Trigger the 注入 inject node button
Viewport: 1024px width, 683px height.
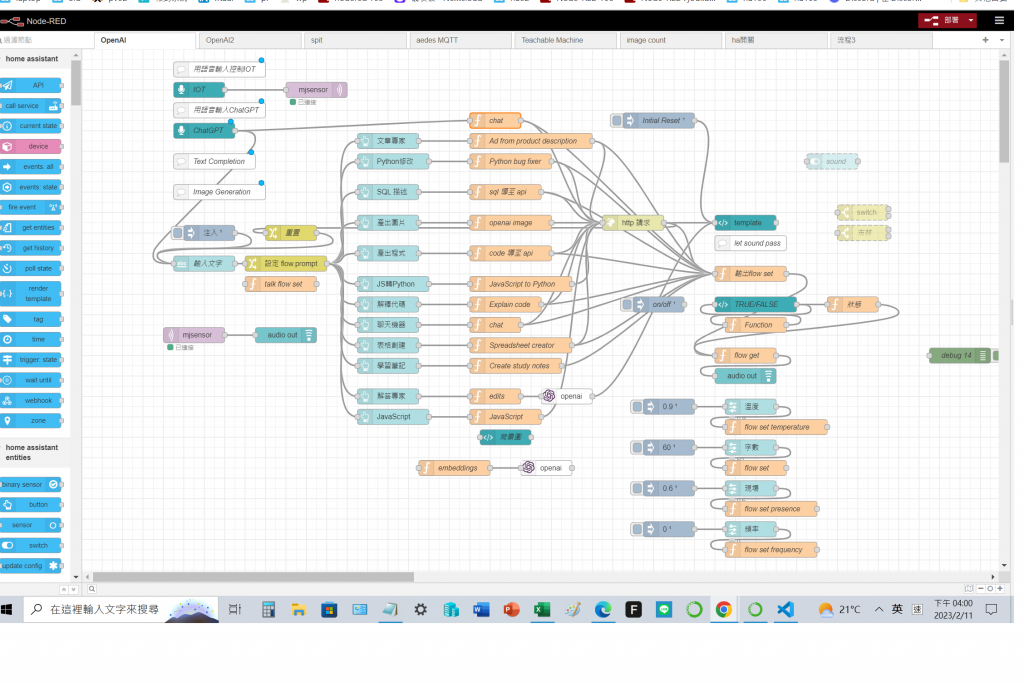(x=178, y=232)
